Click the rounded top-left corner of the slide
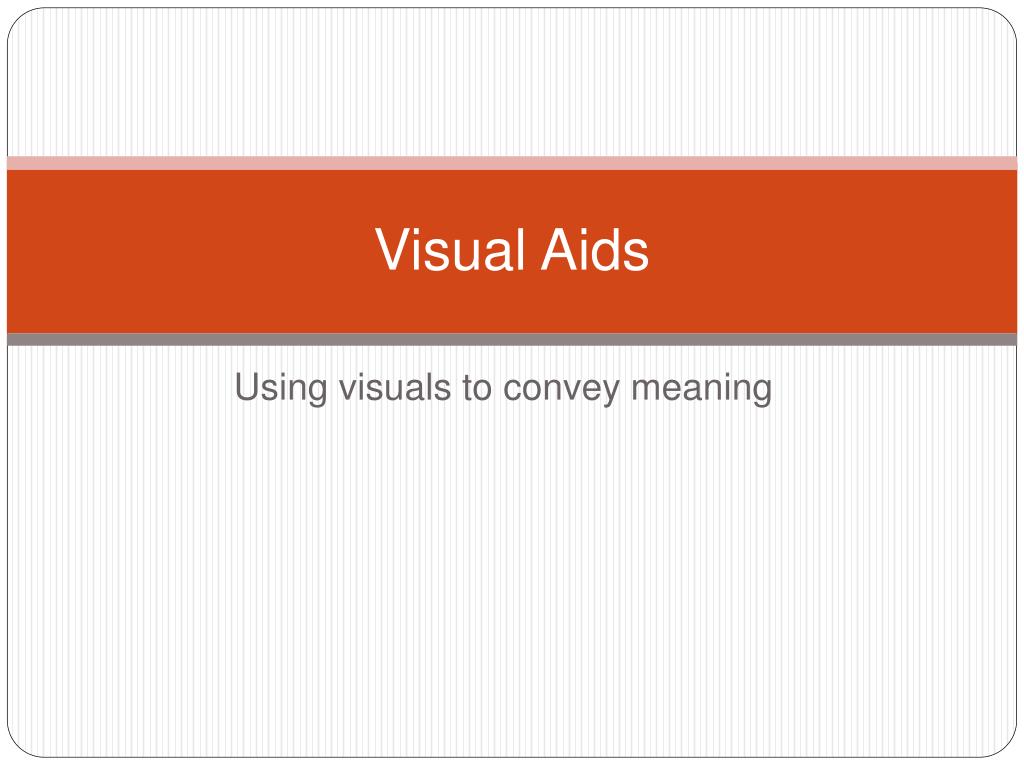This screenshot has height=768, width=1024. 18,19
